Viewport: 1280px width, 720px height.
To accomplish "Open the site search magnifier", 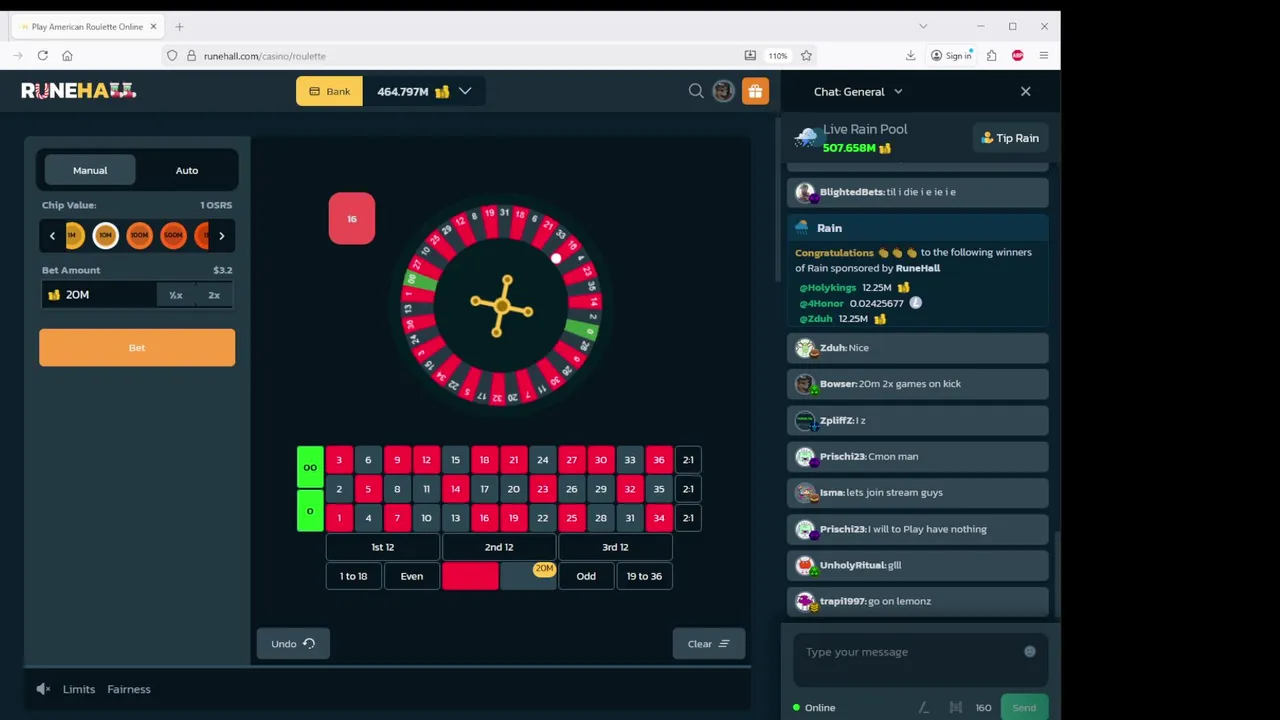I will [x=696, y=91].
